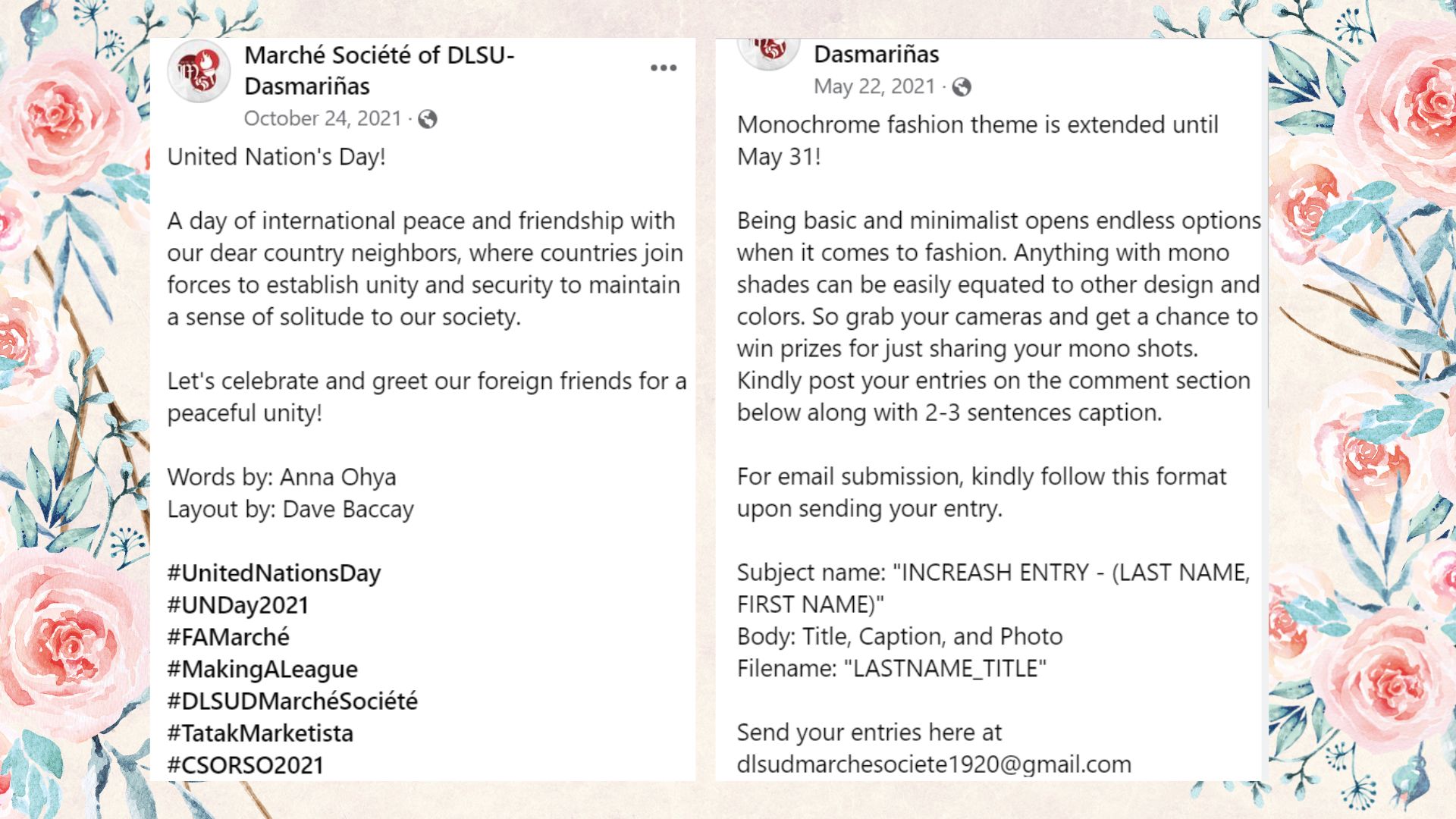
Task: Open three-dot options menu on left post
Action: 664,68
